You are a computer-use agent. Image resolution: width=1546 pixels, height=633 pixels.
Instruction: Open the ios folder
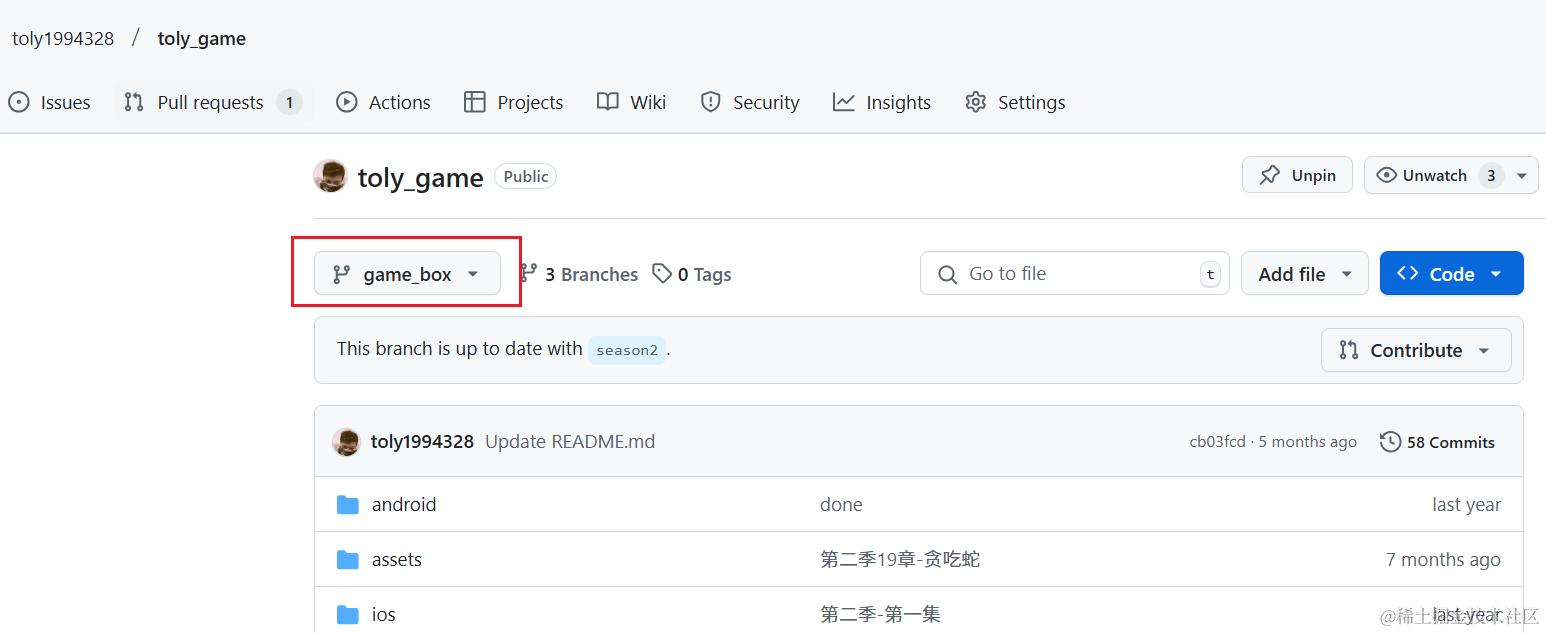(384, 615)
